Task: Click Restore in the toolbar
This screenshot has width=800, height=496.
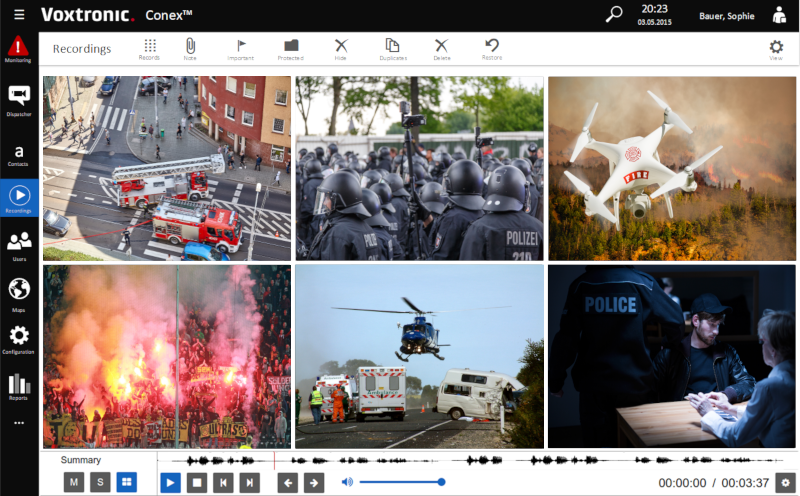Action: tap(492, 49)
